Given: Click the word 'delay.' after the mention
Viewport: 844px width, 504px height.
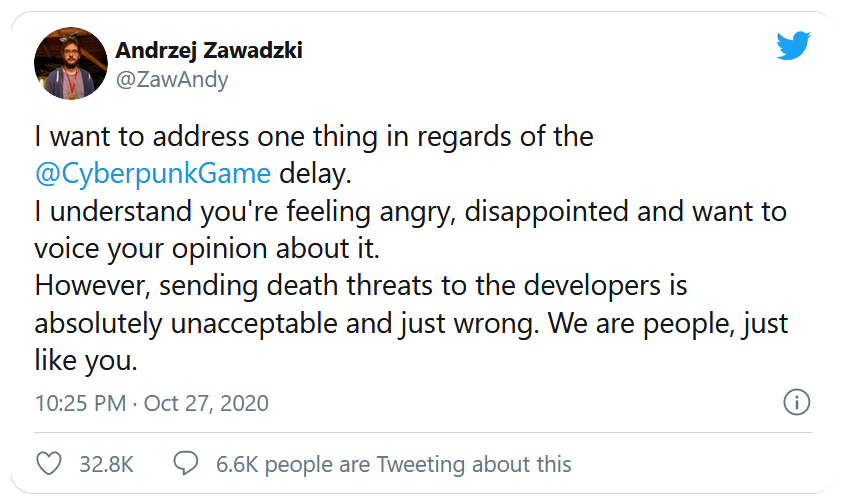Looking at the screenshot, I should tap(316, 173).
